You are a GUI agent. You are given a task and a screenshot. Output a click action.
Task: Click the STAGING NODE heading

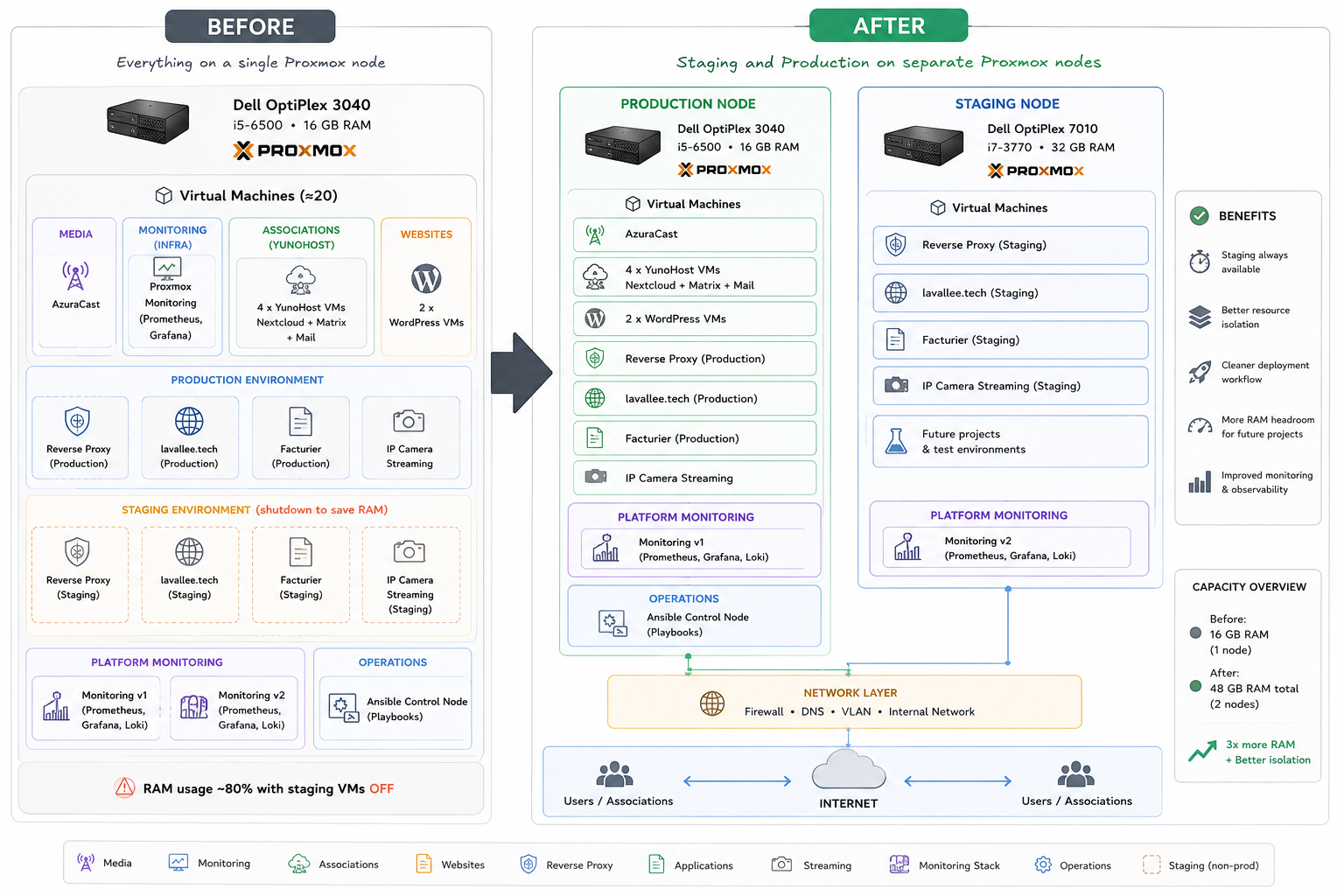pos(1007,104)
